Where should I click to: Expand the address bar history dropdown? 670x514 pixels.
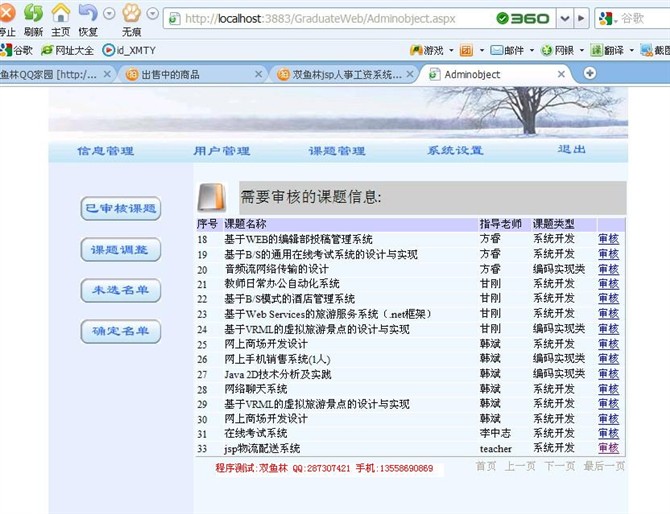pyautogui.click(x=562, y=19)
